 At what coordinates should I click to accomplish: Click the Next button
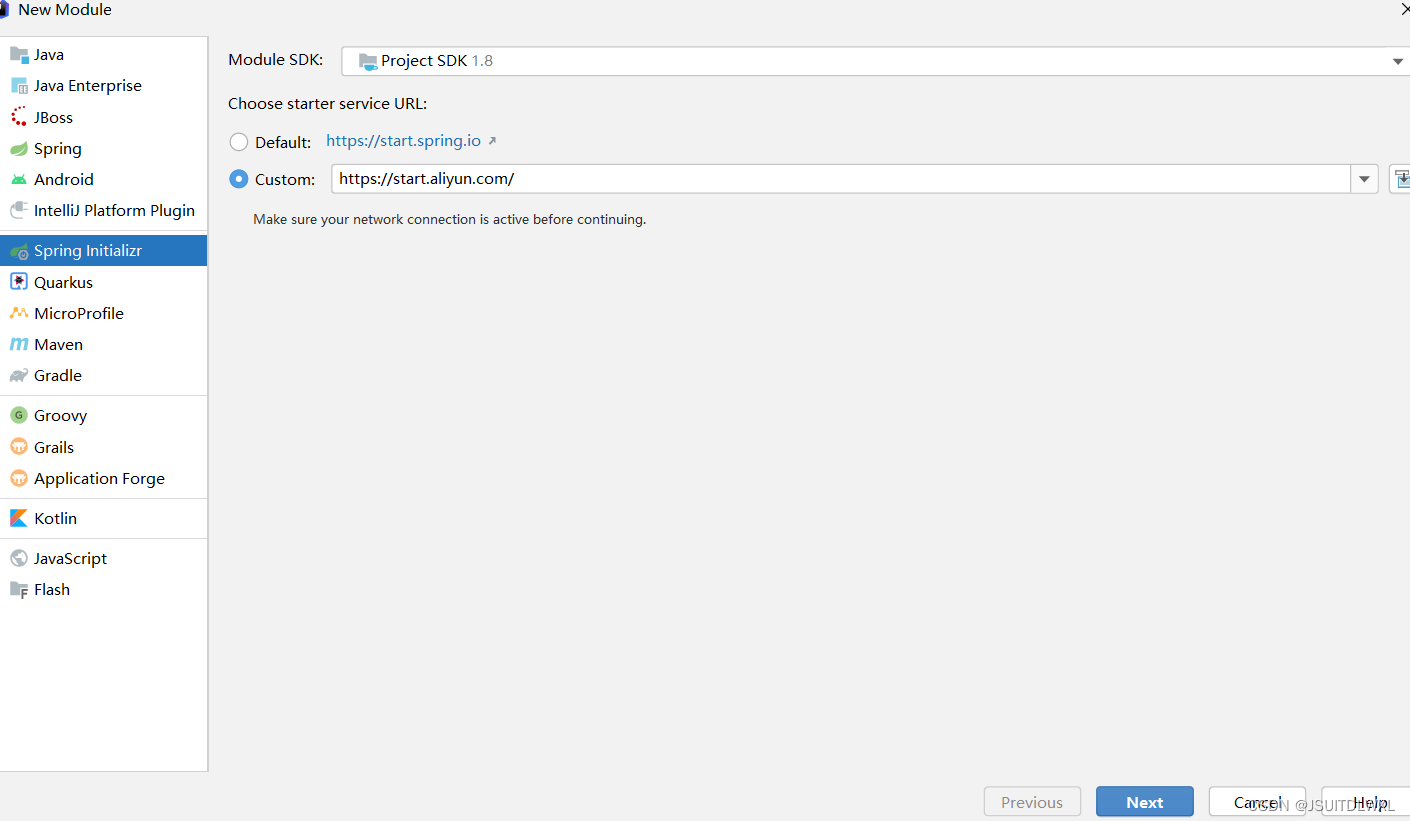pyautogui.click(x=1144, y=801)
